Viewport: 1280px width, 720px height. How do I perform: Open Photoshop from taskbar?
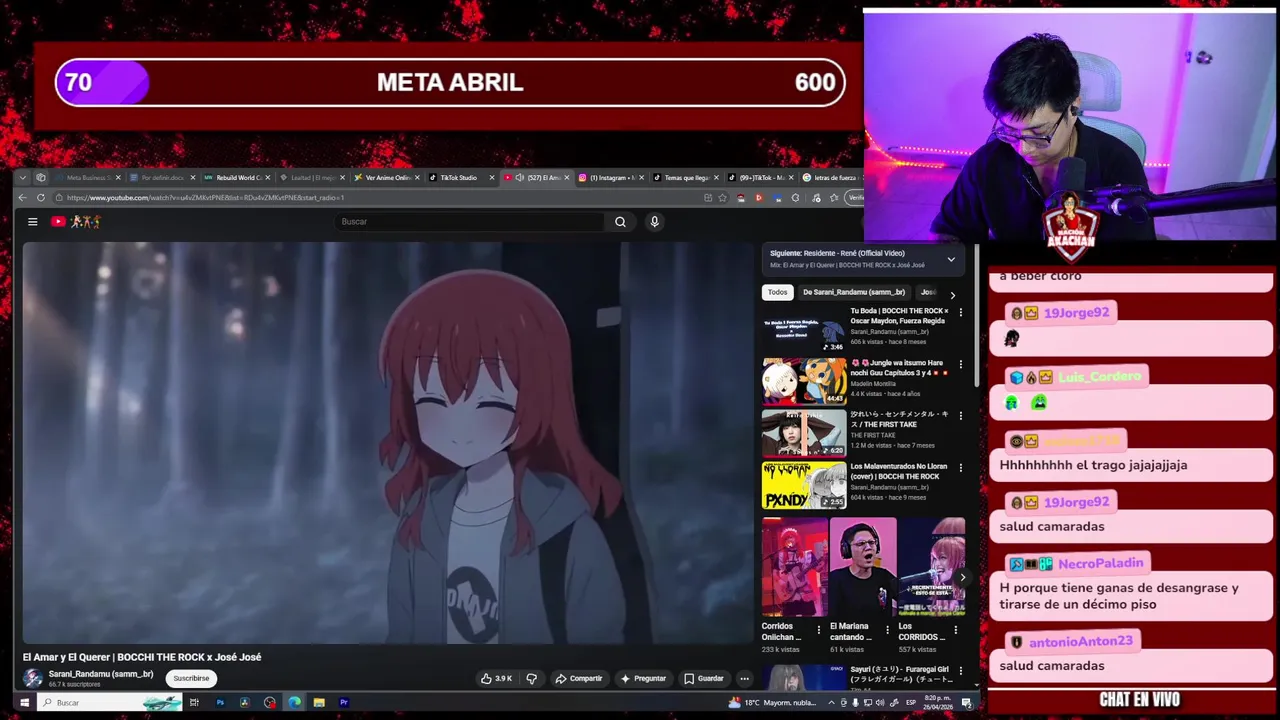pyautogui.click(x=220, y=703)
